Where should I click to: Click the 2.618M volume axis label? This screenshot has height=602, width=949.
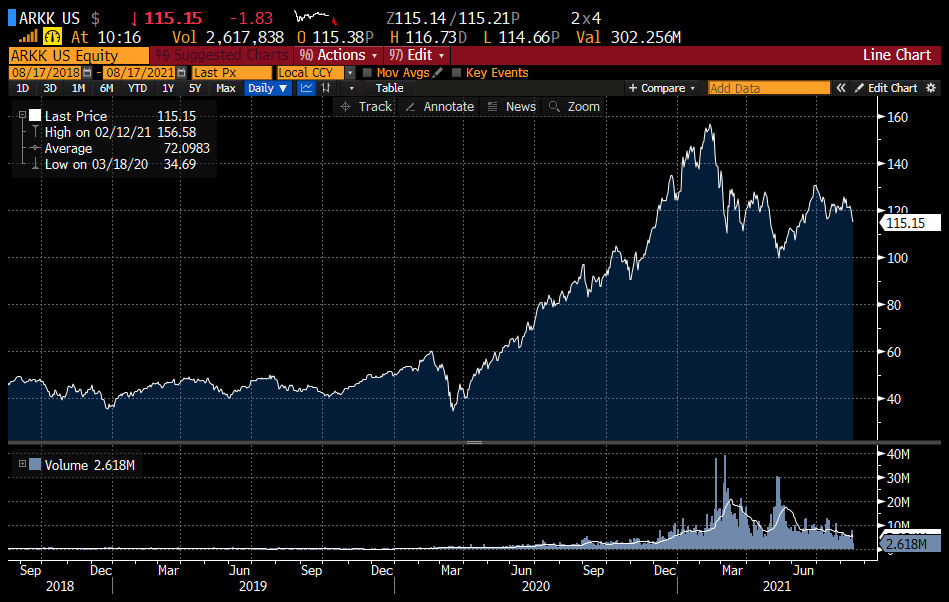(x=910, y=544)
